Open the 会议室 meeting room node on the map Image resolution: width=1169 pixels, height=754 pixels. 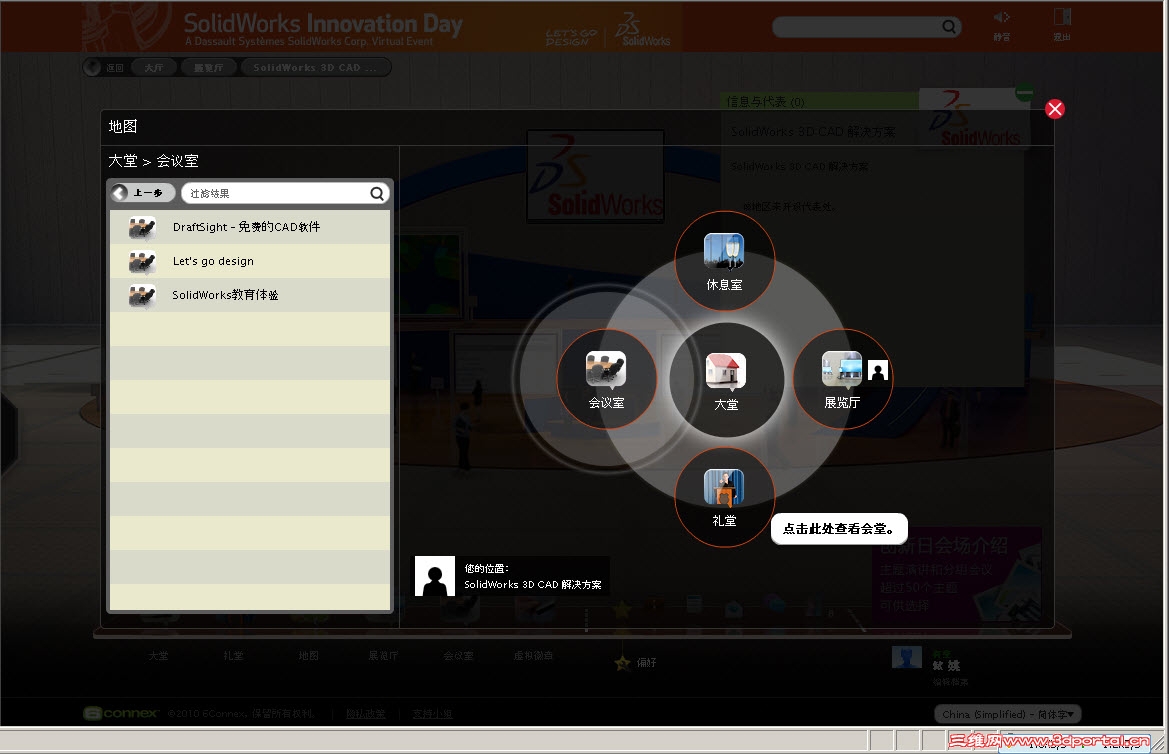pyautogui.click(x=606, y=379)
